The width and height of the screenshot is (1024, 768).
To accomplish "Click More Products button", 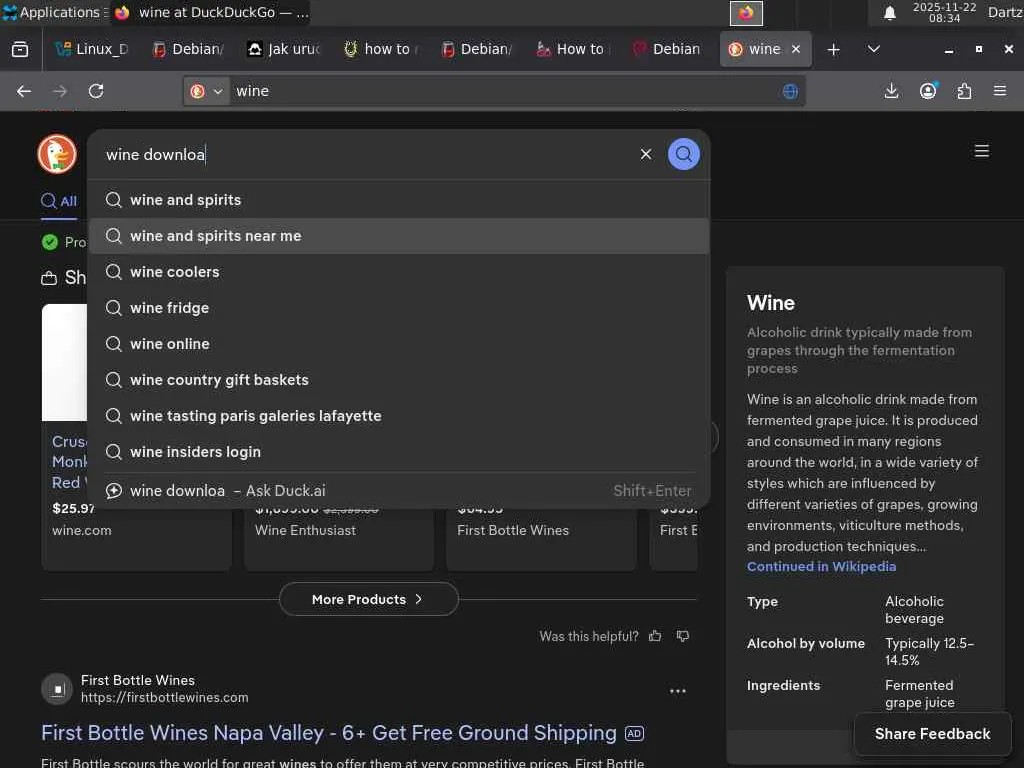I will tap(368, 599).
